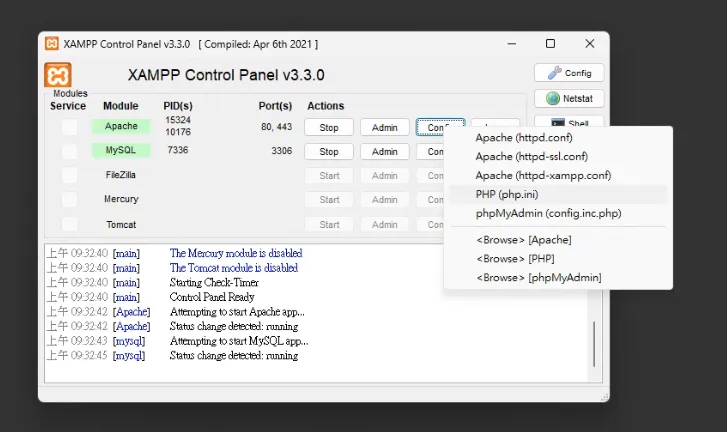Screen dimensions: 727x432
Task: Click log line 'Control Panel Ready'
Action: pyautogui.click(x=212, y=297)
